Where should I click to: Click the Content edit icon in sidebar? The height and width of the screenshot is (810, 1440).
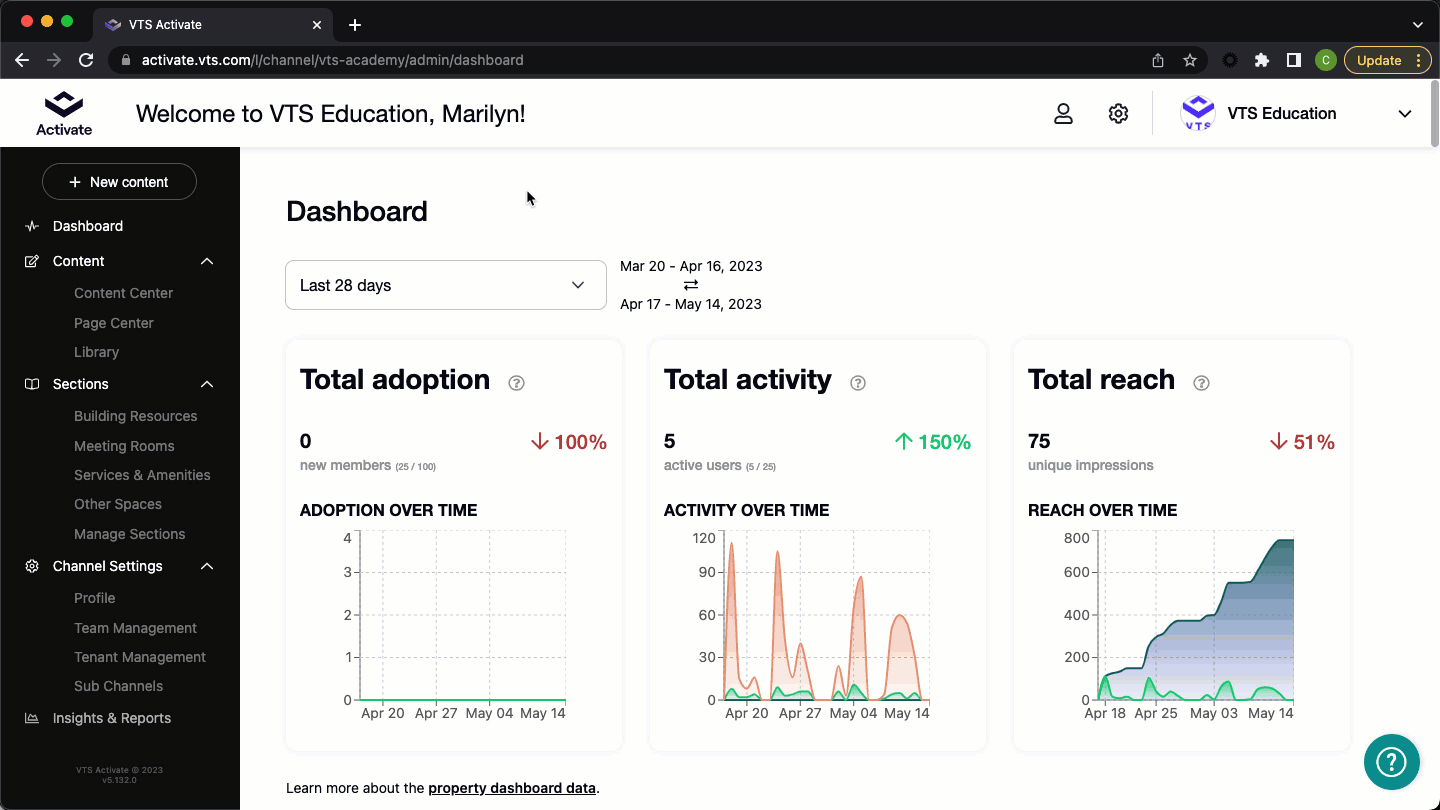click(32, 261)
